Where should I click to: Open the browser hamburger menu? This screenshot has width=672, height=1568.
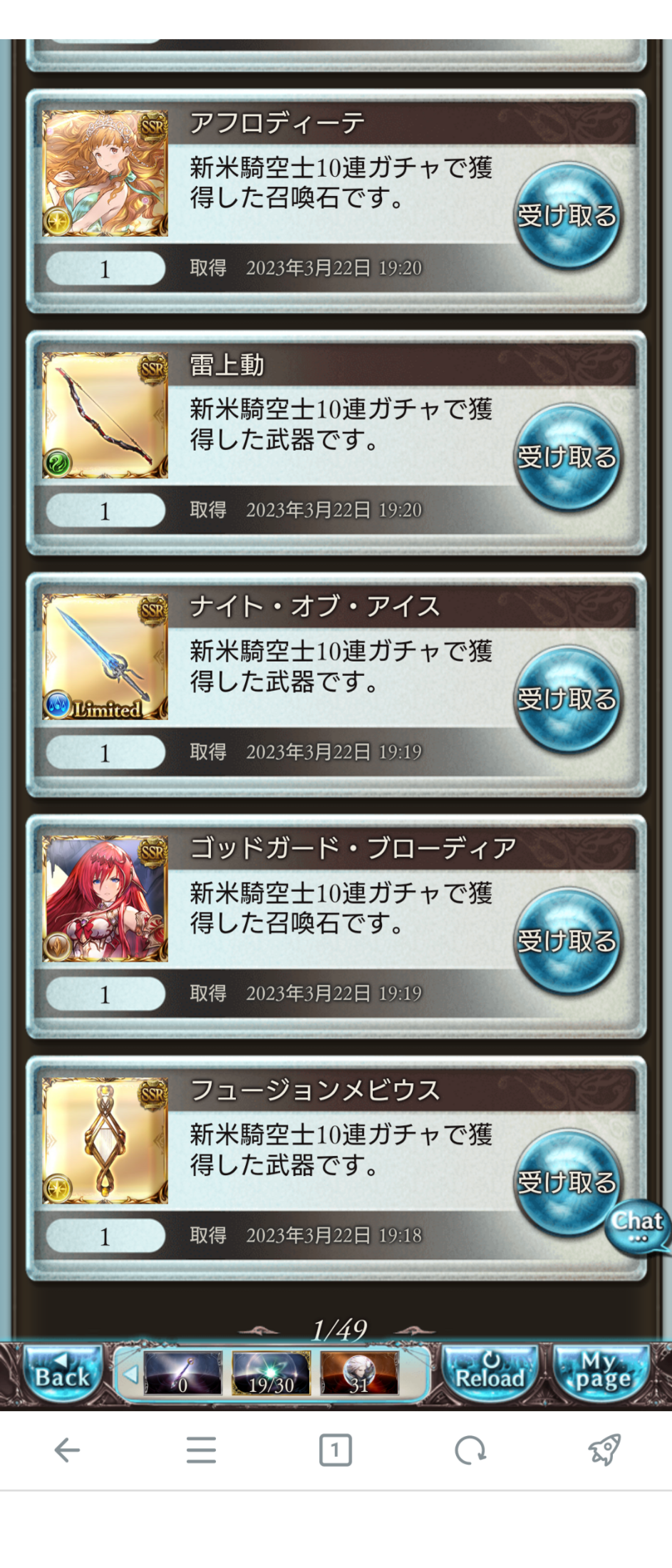(201, 1450)
